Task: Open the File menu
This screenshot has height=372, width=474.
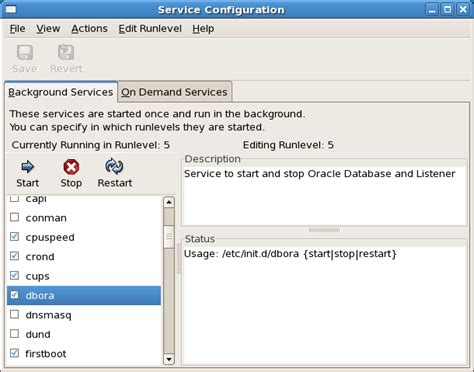Action: (x=17, y=29)
